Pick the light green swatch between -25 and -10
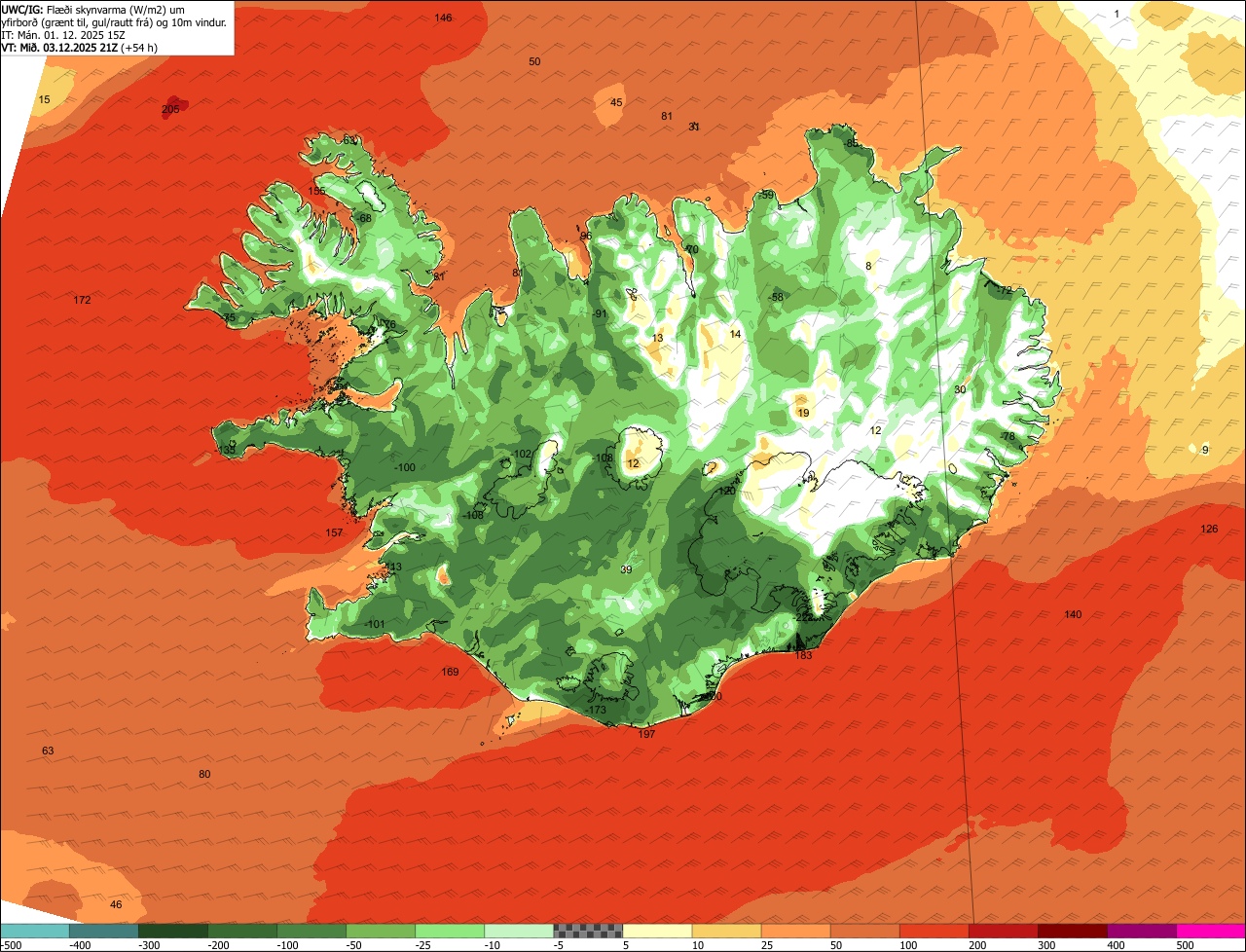 (x=450, y=931)
